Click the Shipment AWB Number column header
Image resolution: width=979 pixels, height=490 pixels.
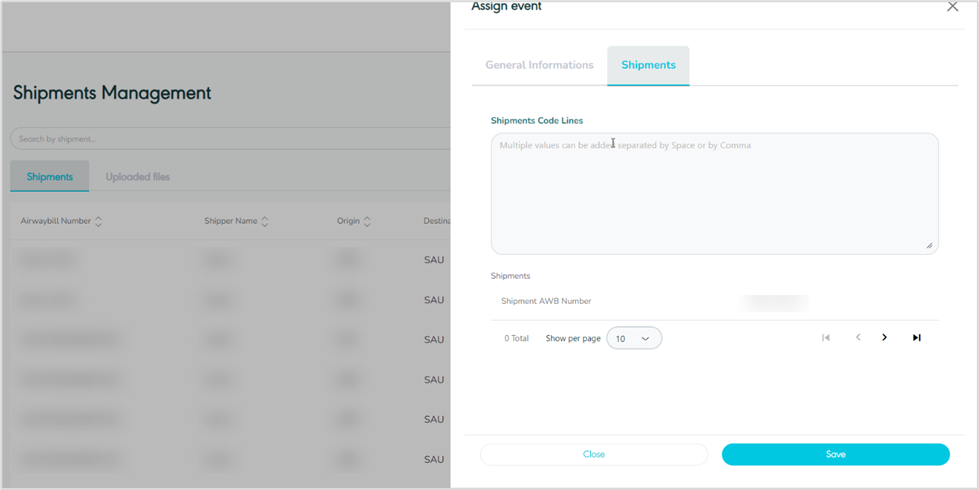pyautogui.click(x=548, y=301)
